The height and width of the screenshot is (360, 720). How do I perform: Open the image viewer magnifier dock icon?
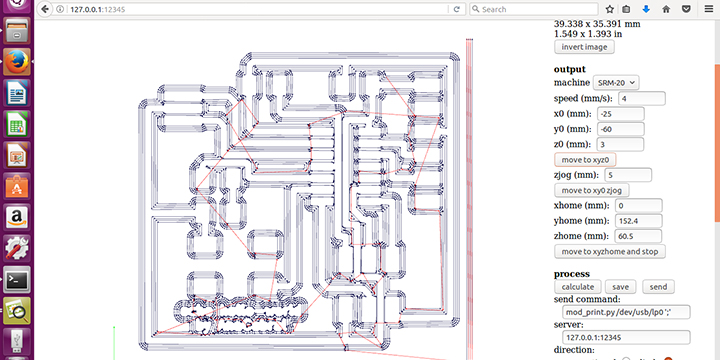click(x=17, y=311)
